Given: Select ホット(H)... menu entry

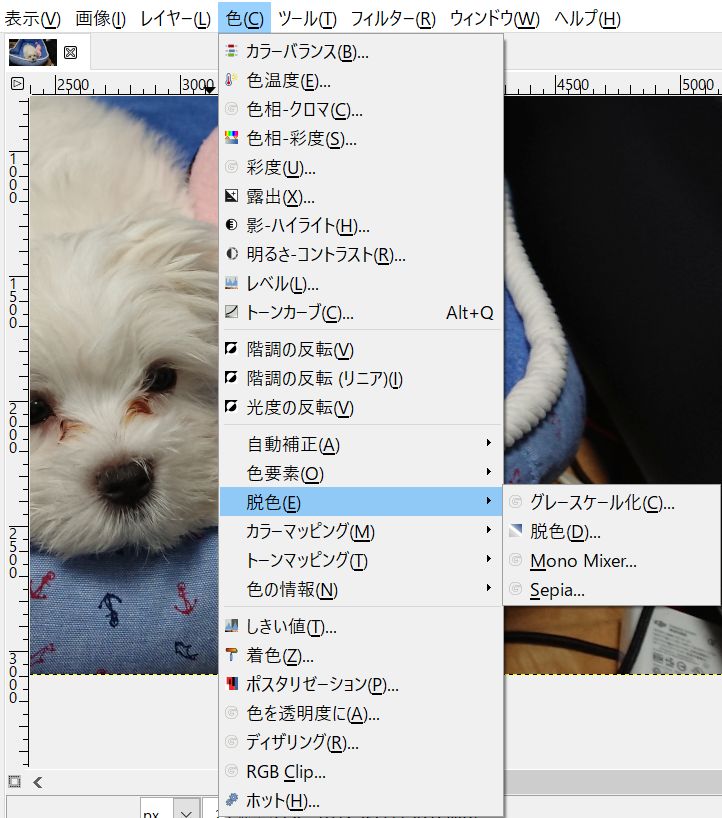Looking at the screenshot, I should (x=361, y=800).
